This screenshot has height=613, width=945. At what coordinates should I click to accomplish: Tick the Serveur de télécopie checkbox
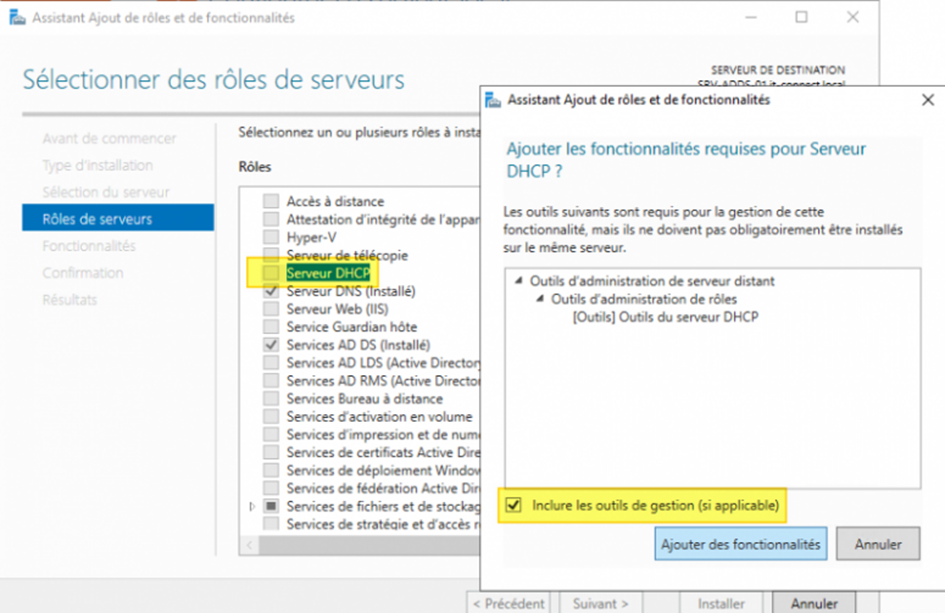(271, 254)
